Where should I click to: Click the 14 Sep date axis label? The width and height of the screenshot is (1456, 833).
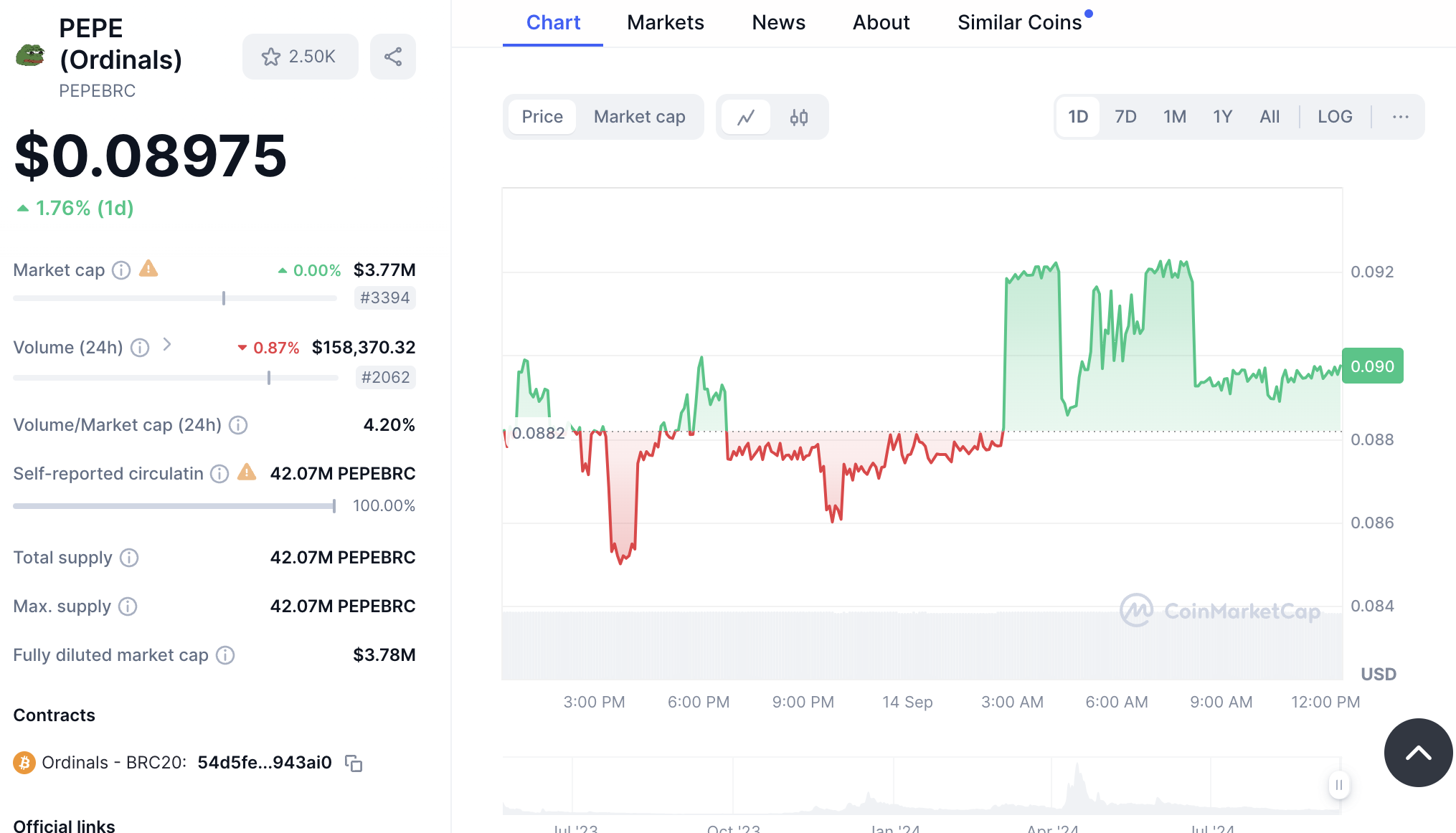pyautogui.click(x=907, y=702)
